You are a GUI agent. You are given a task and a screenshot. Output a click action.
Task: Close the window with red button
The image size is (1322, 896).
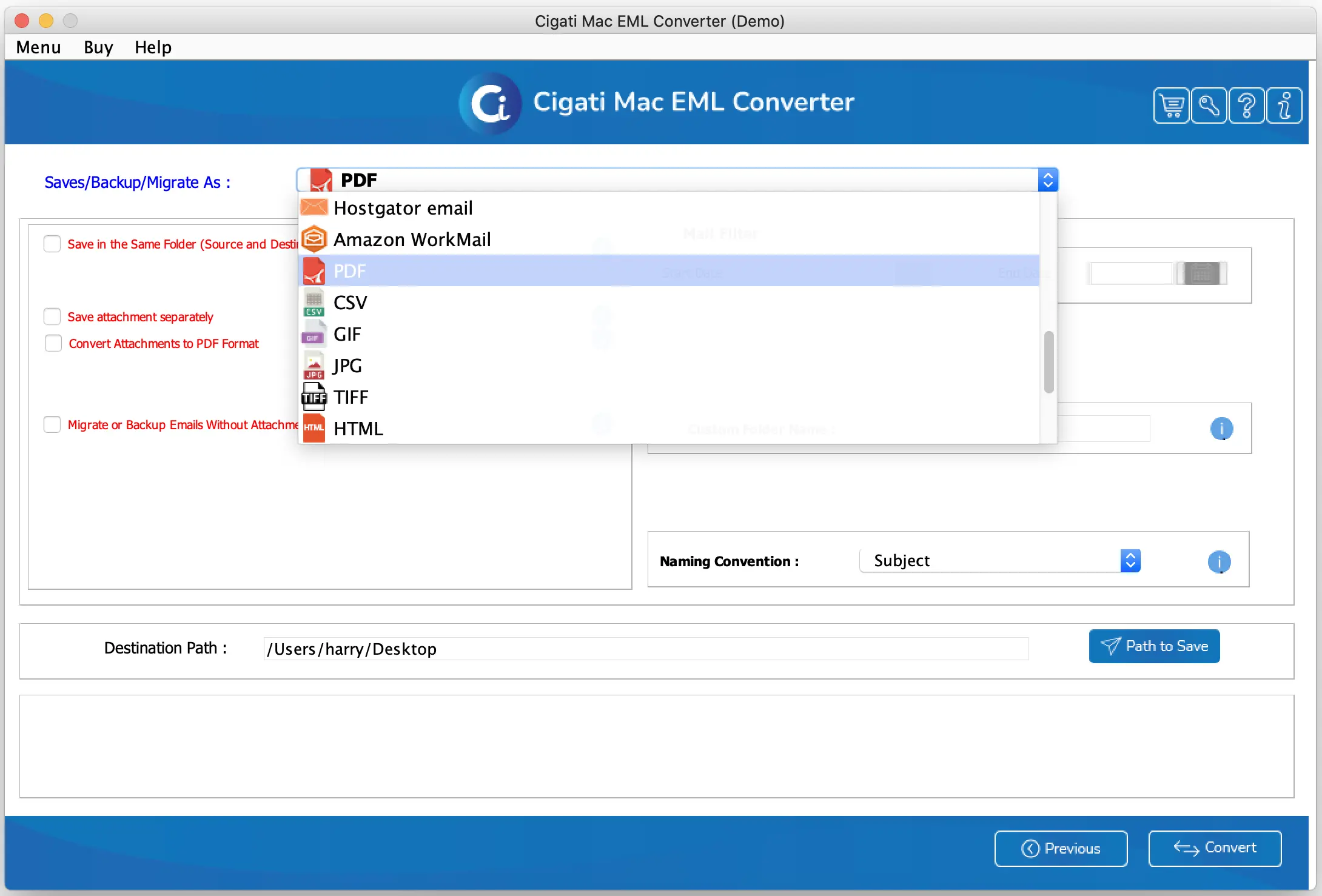click(22, 21)
